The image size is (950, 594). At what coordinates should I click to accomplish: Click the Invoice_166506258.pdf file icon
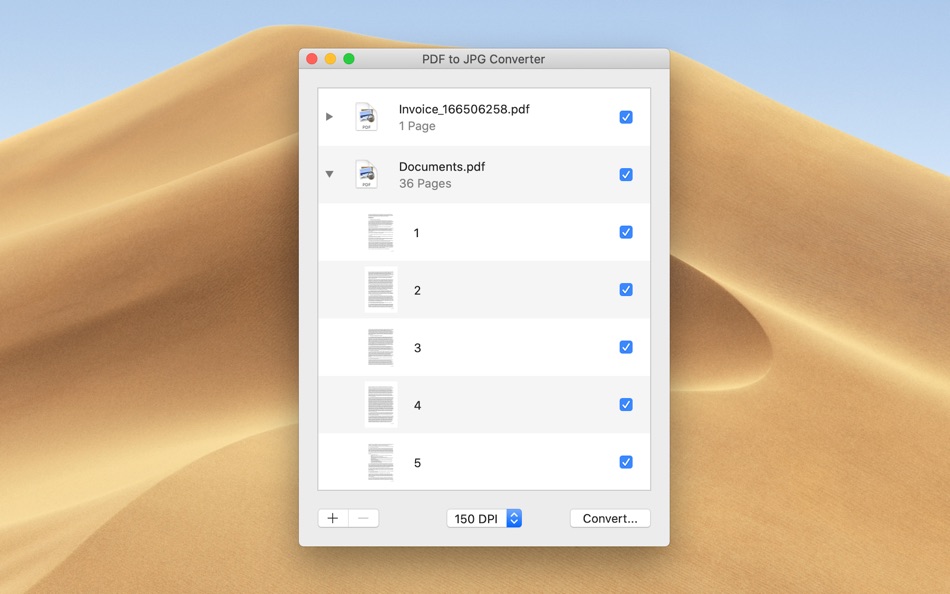point(367,117)
